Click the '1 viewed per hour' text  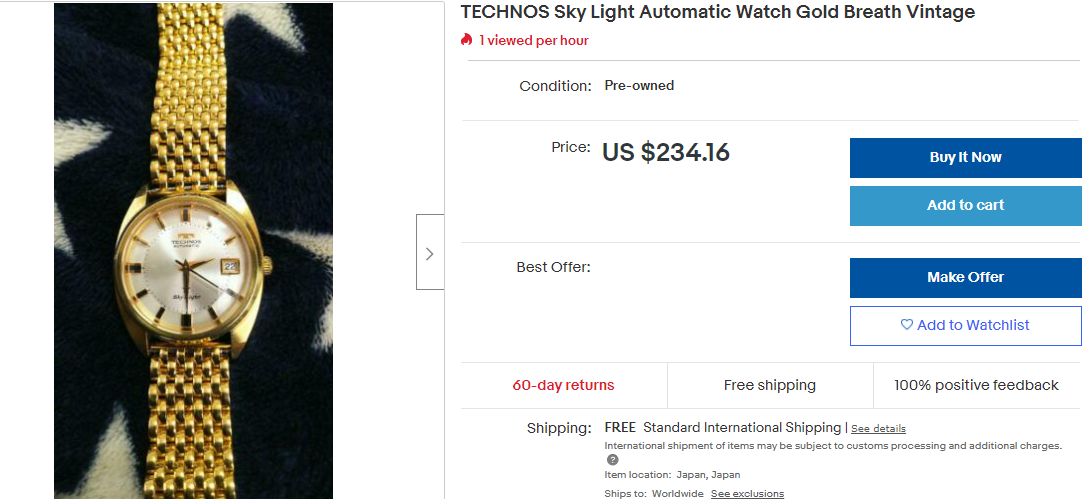(x=533, y=41)
